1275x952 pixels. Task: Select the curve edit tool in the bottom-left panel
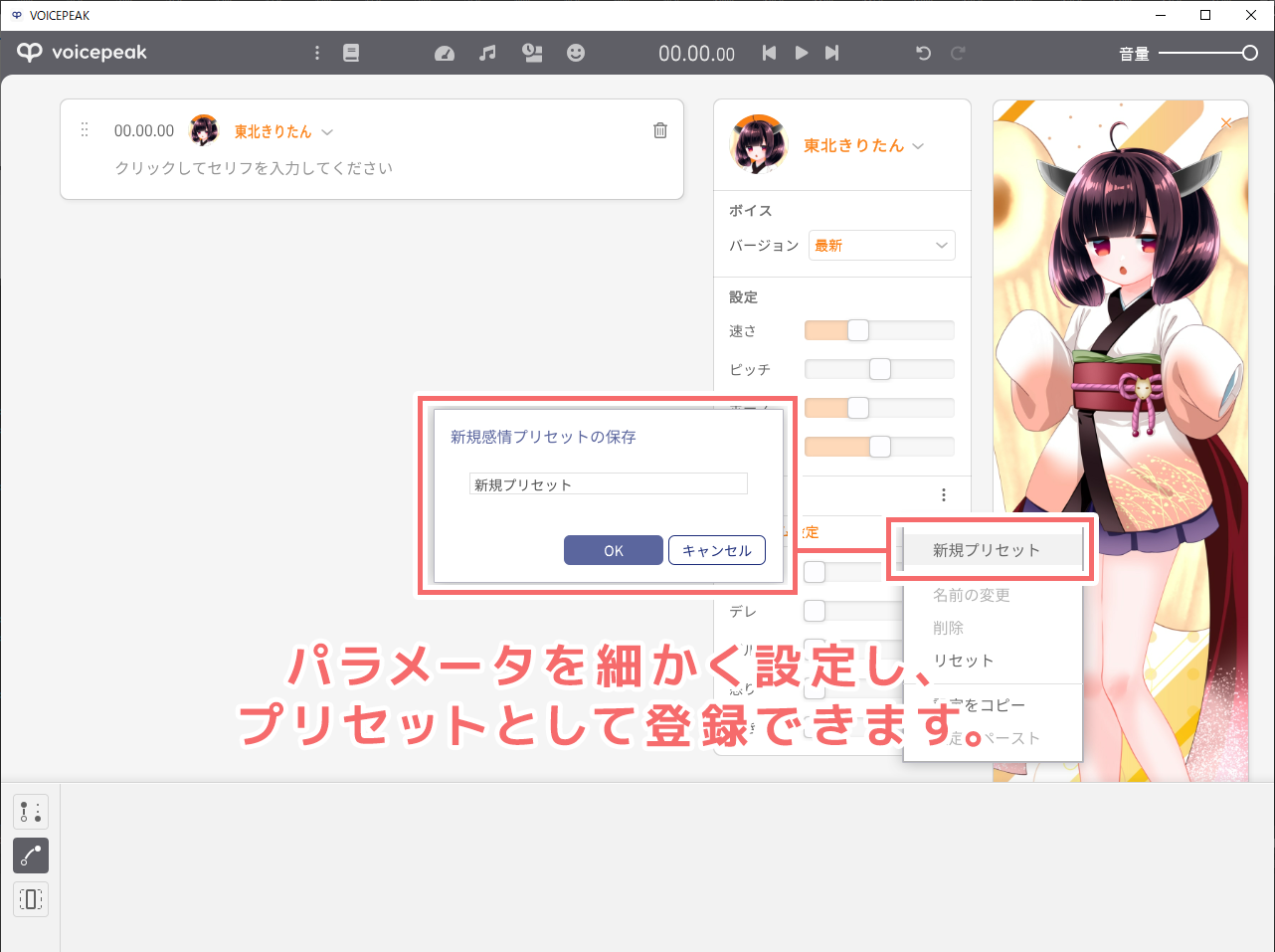pos(31,856)
